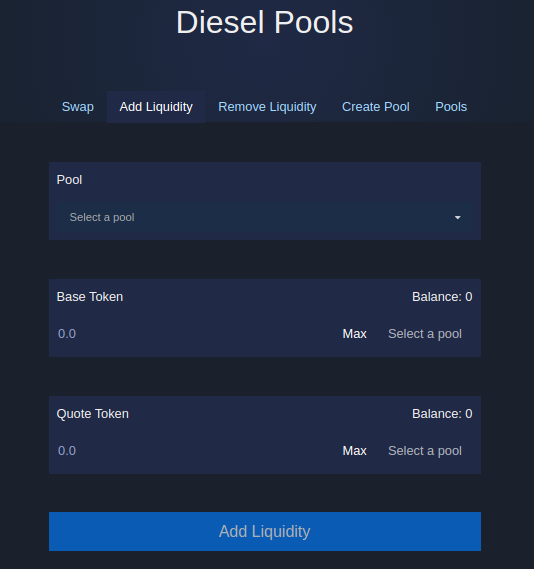534x569 pixels.
Task: Click the Pool dropdown caret arrow
Action: pyautogui.click(x=457, y=217)
